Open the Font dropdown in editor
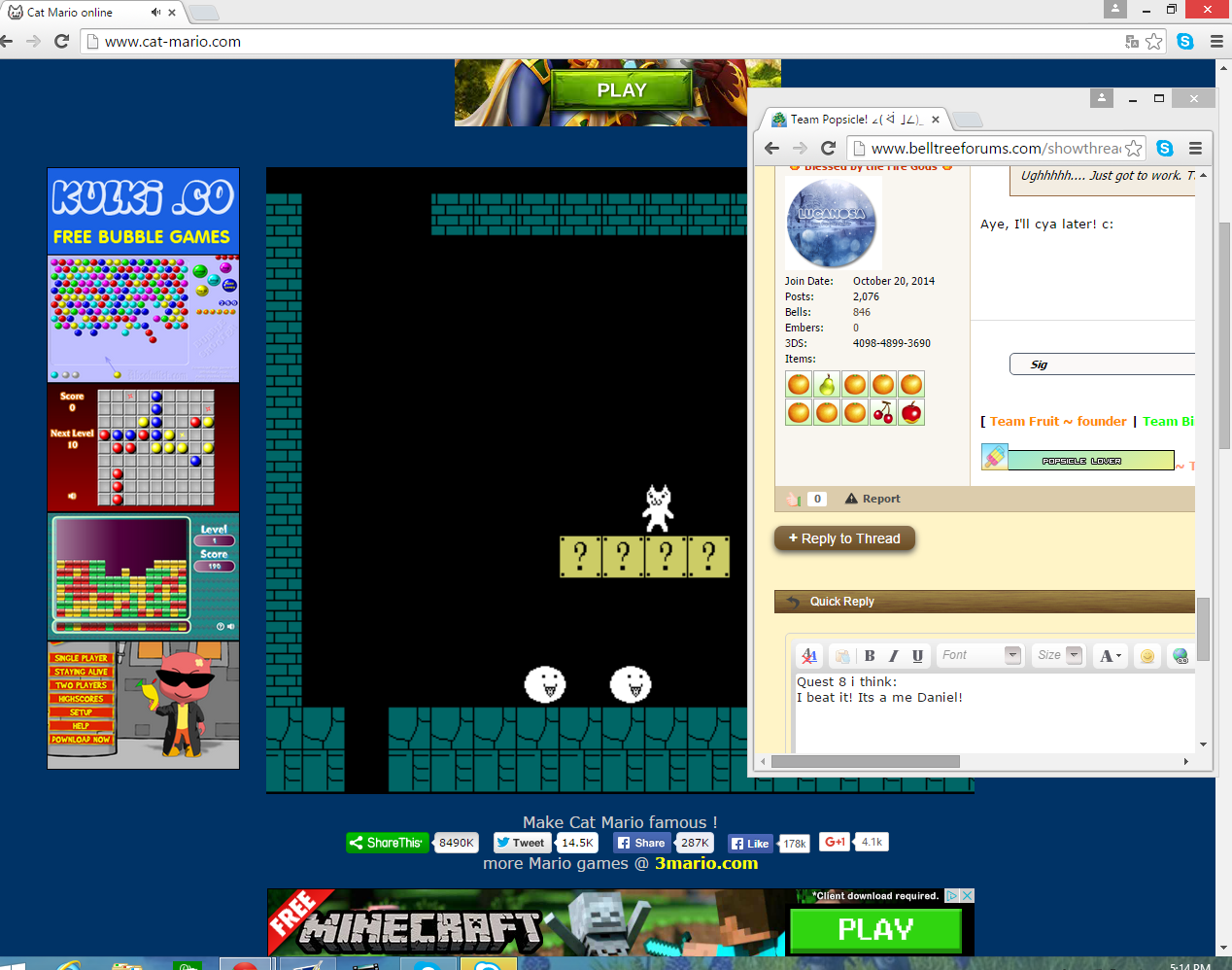This screenshot has height=970, width=1232. click(x=979, y=655)
